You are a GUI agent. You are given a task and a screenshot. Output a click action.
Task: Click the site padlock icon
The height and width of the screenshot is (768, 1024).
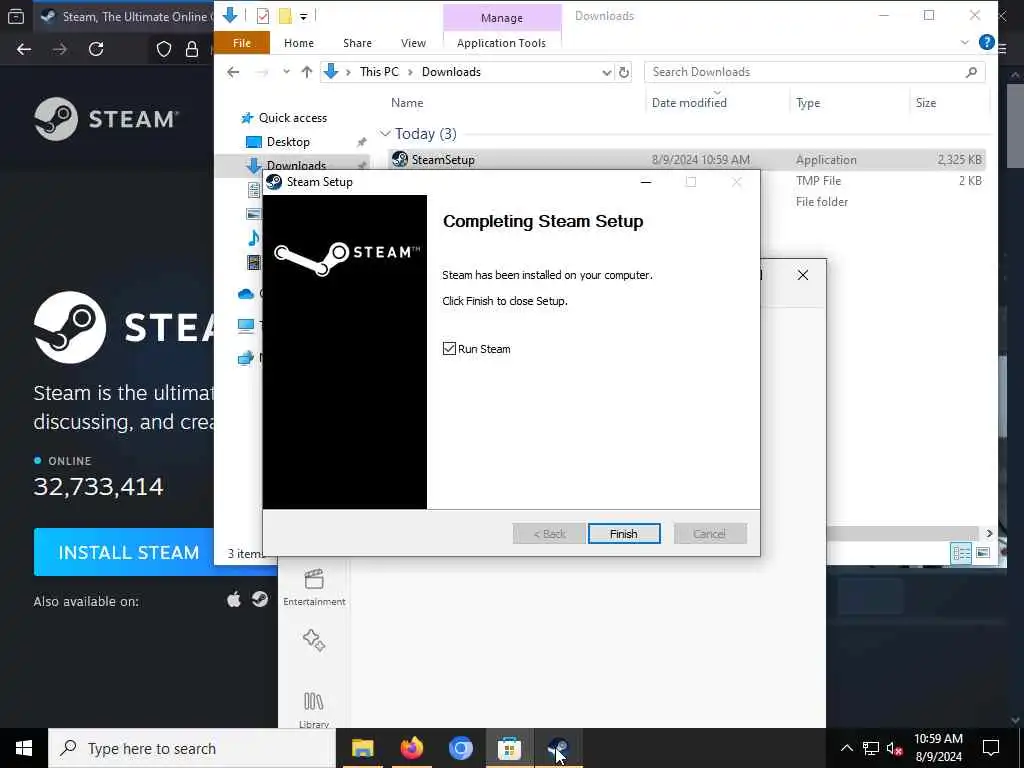(x=192, y=49)
